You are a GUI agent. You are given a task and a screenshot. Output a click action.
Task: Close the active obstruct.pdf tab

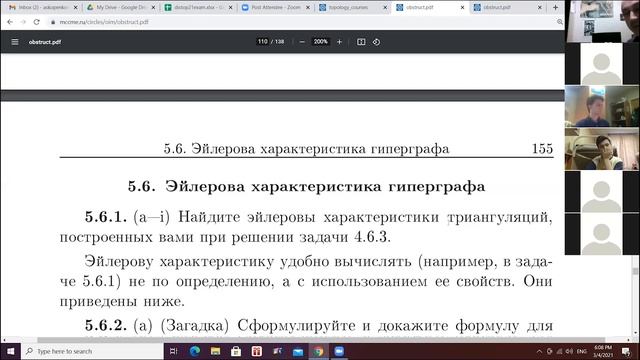pyautogui.click(x=462, y=7)
